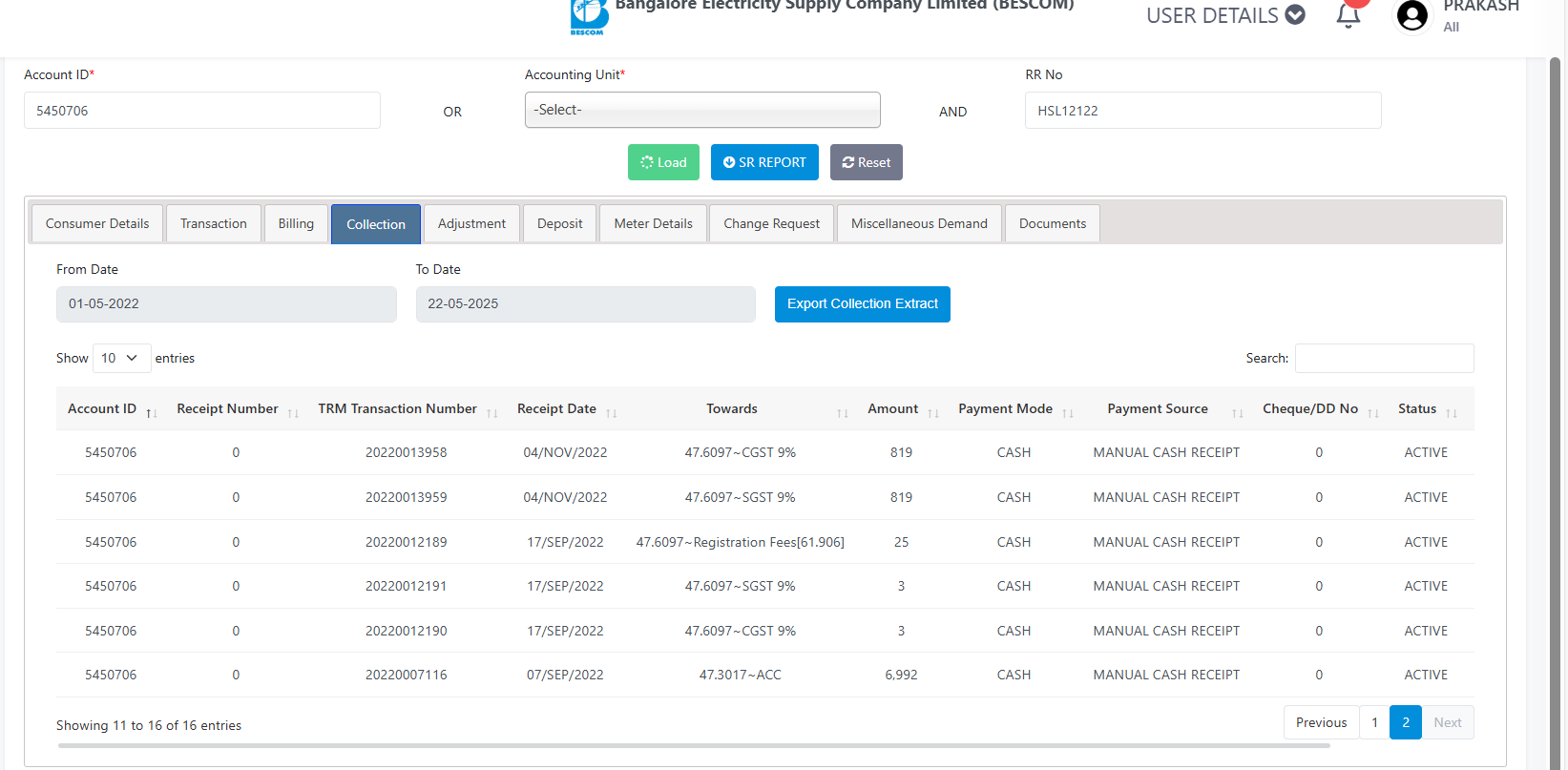
Task: Click the table Search box
Action: (1384, 358)
